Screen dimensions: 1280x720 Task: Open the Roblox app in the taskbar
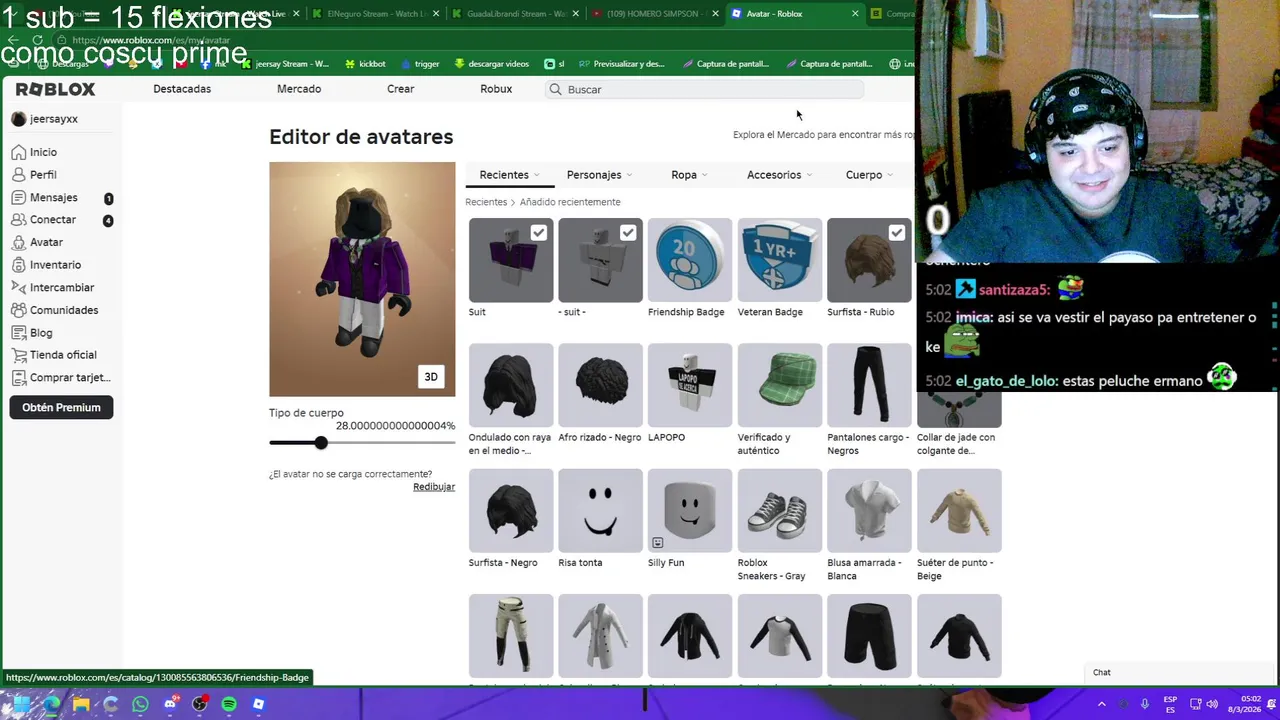coord(258,704)
